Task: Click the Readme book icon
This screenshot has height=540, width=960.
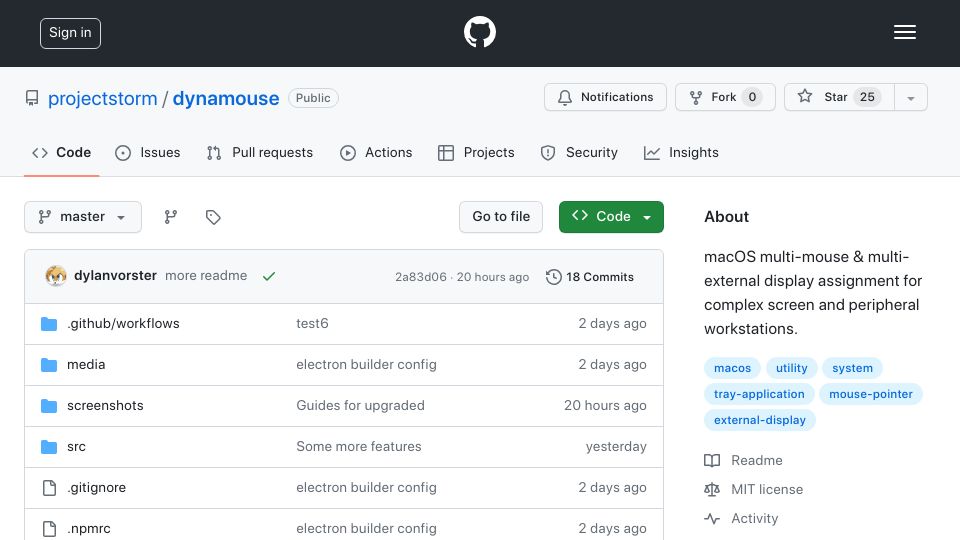Action: [712, 460]
